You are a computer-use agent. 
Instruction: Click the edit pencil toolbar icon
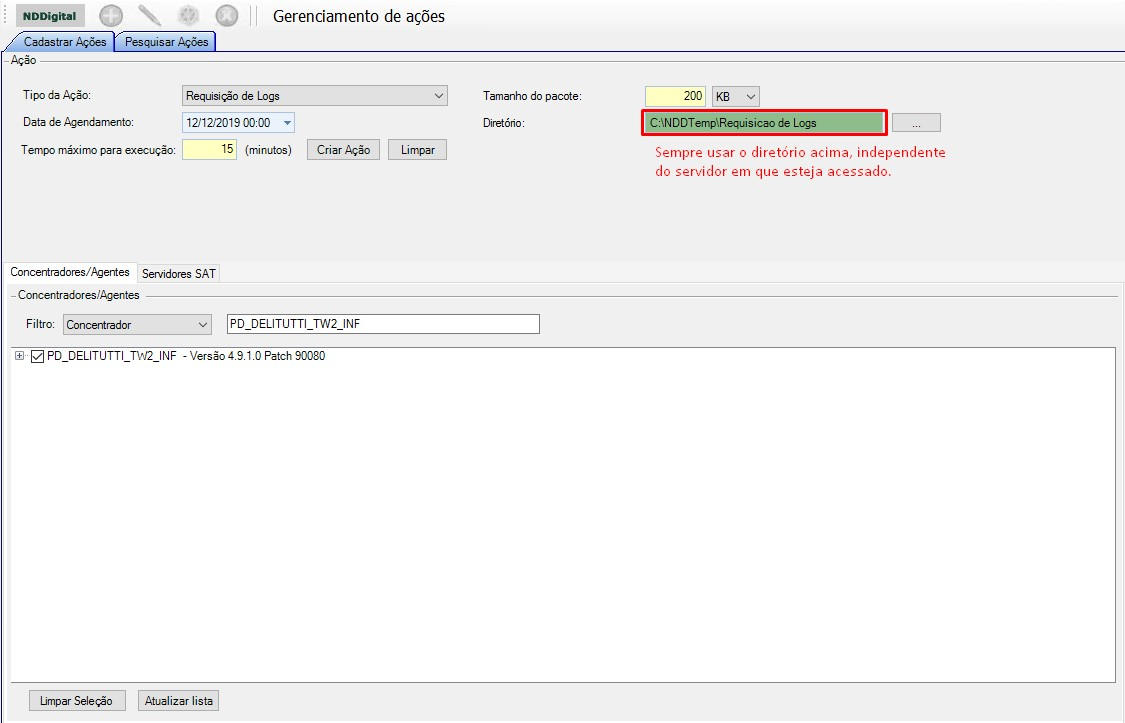150,16
